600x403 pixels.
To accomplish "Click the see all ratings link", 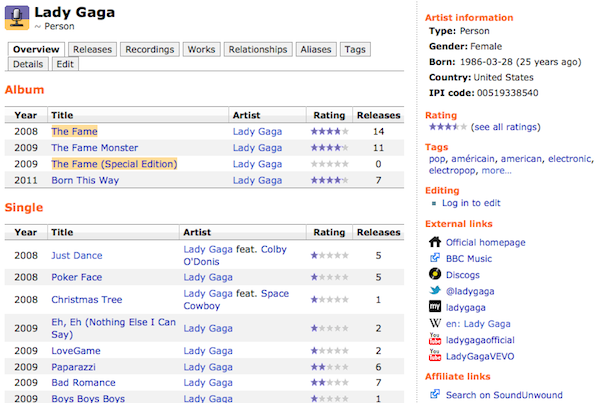I will tap(505, 127).
